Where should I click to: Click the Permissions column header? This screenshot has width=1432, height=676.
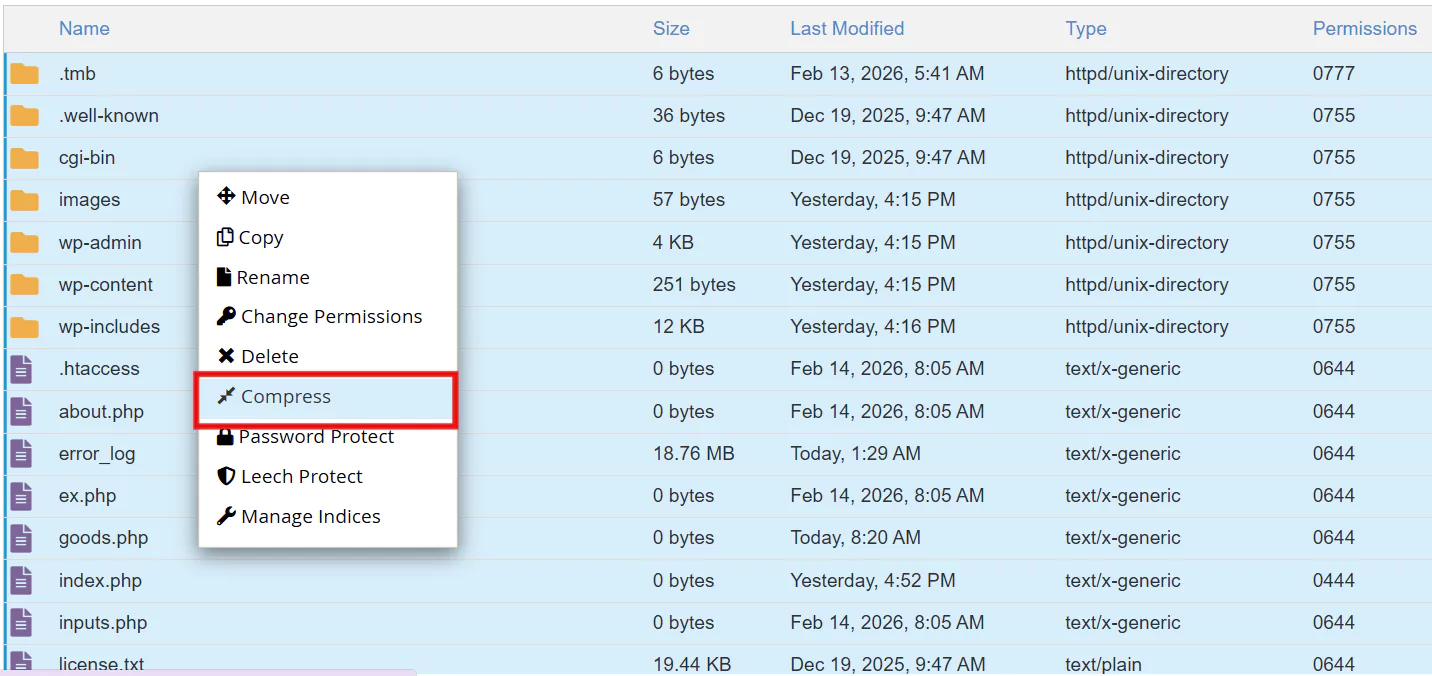[x=1364, y=29]
